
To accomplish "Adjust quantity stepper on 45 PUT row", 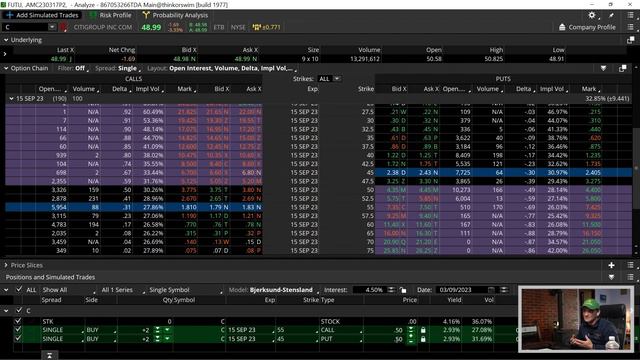I will pos(158,339).
